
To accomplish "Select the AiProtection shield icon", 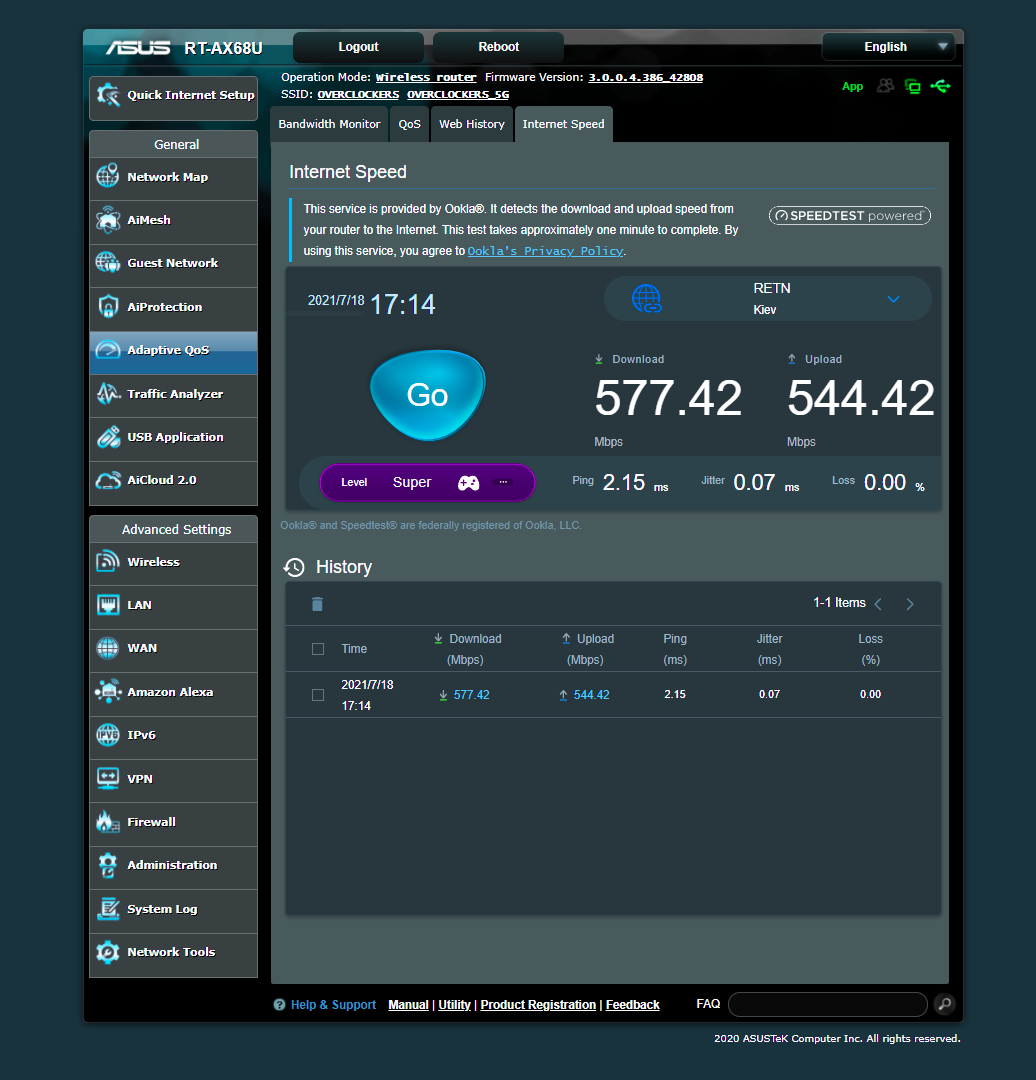I will tap(107, 307).
